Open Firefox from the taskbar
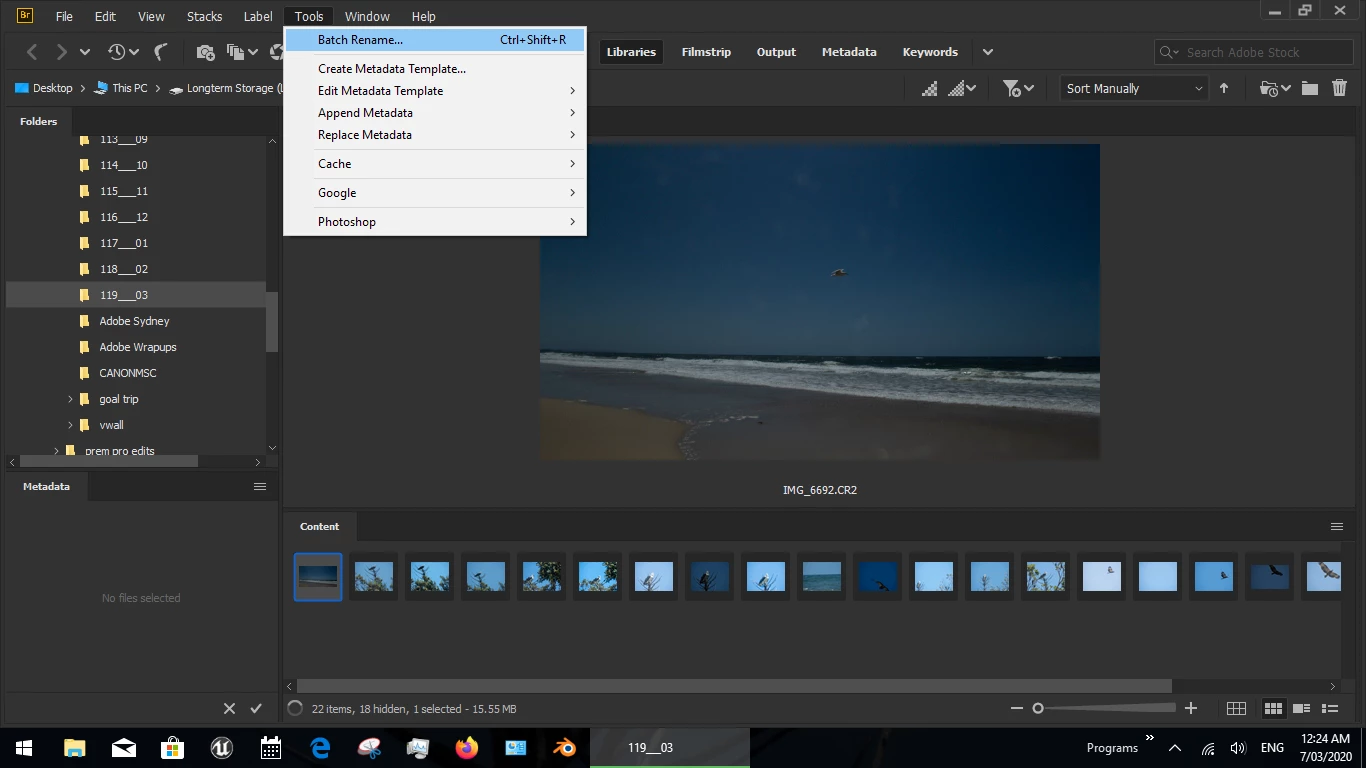This screenshot has width=1366, height=768. coord(467,747)
